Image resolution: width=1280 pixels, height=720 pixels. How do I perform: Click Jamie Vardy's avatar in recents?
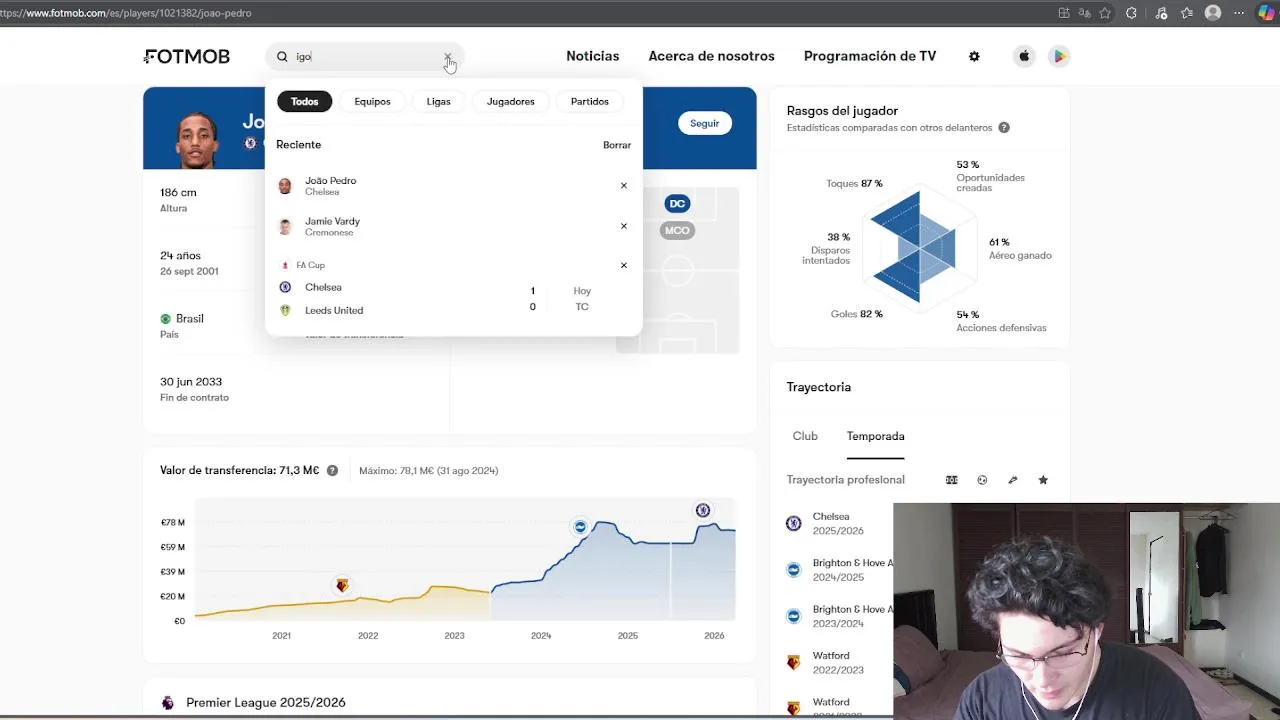[285, 227]
